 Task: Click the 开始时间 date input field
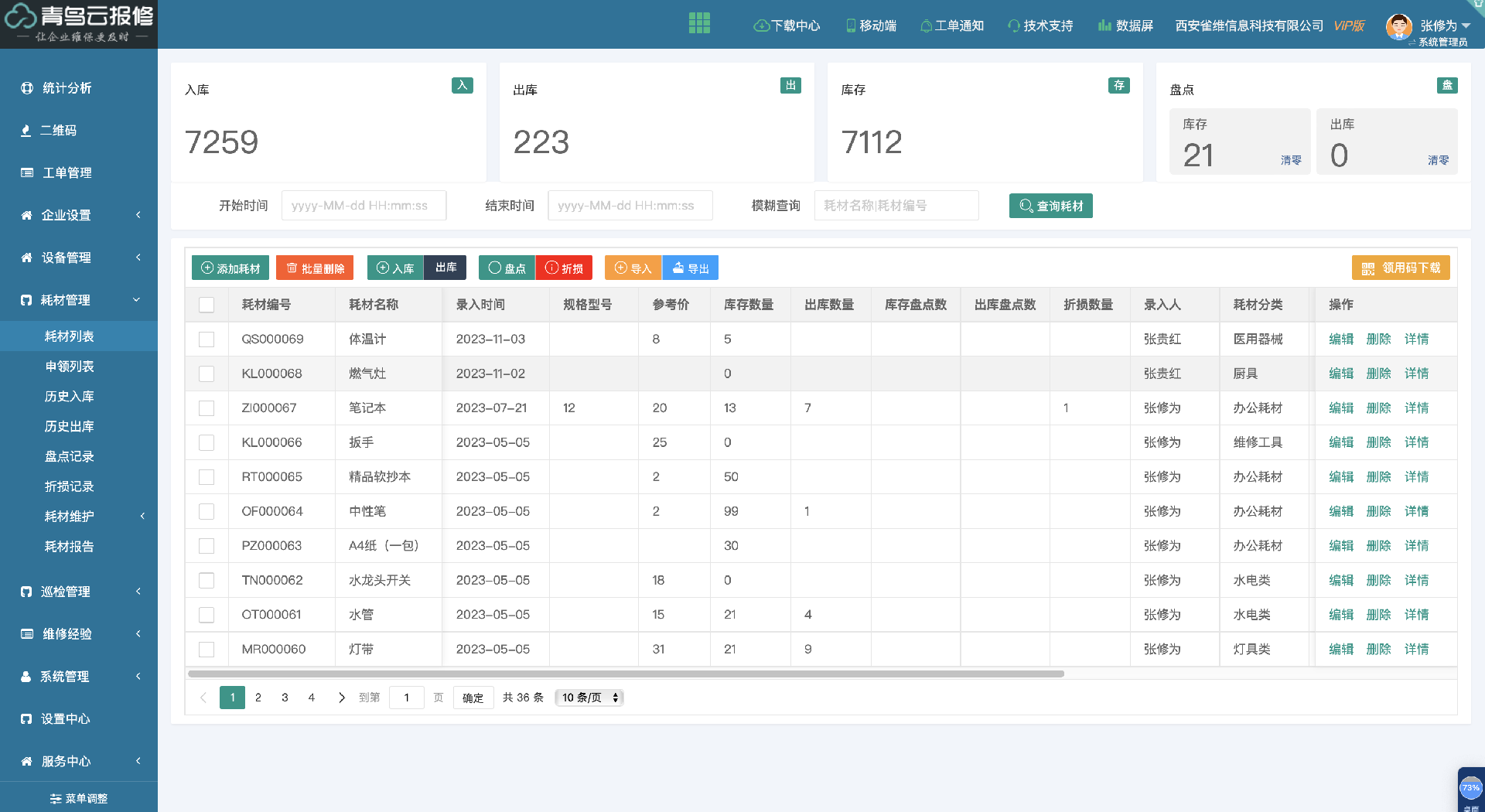pyautogui.click(x=364, y=206)
